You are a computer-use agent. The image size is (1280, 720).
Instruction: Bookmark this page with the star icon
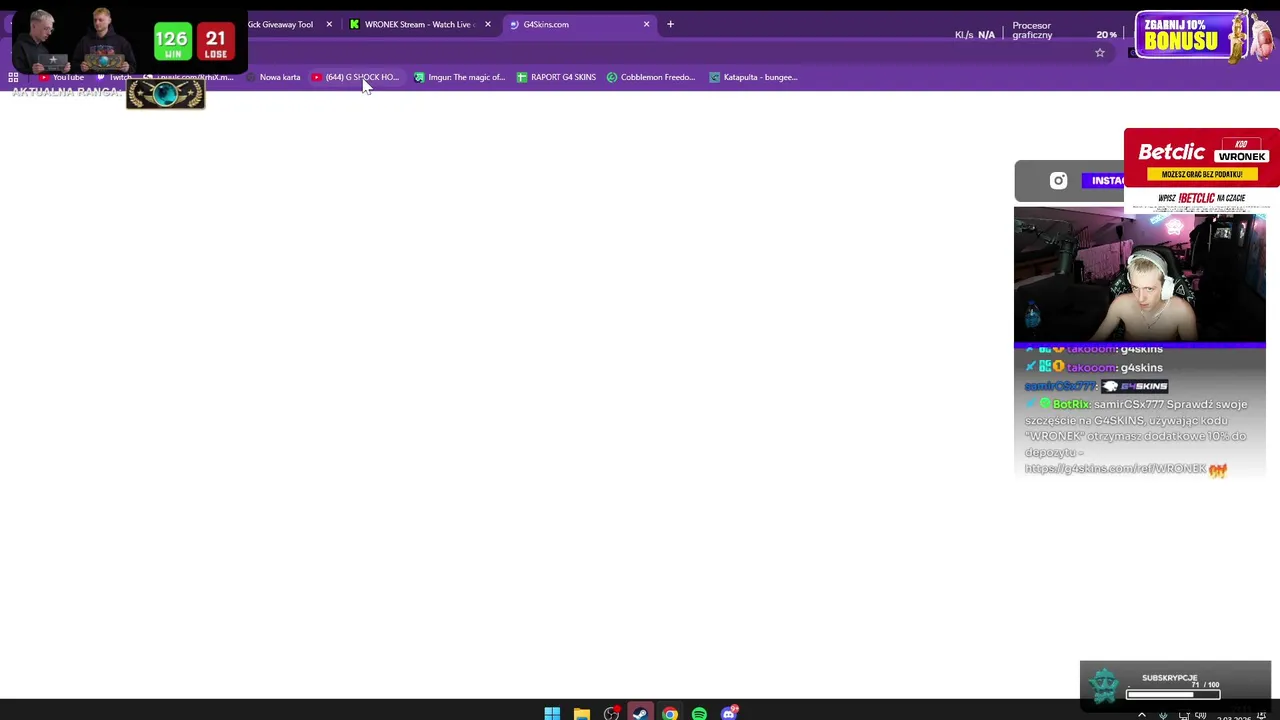(1100, 53)
